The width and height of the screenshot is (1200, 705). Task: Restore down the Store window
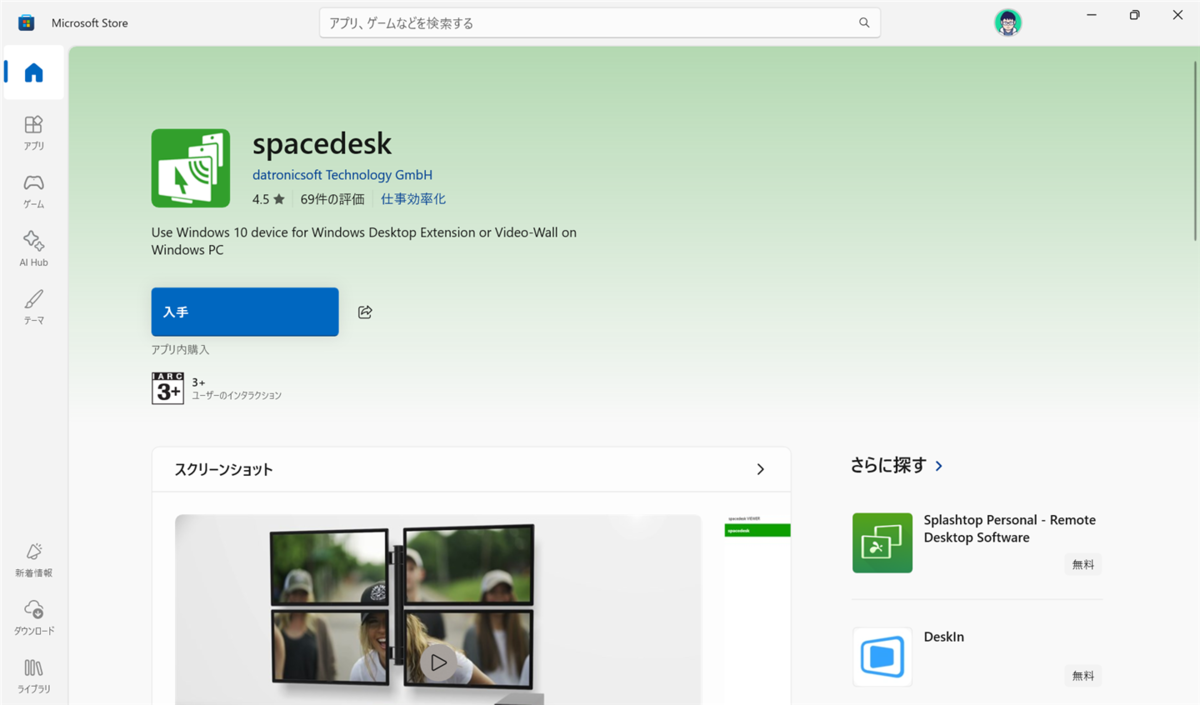[x=1134, y=15]
